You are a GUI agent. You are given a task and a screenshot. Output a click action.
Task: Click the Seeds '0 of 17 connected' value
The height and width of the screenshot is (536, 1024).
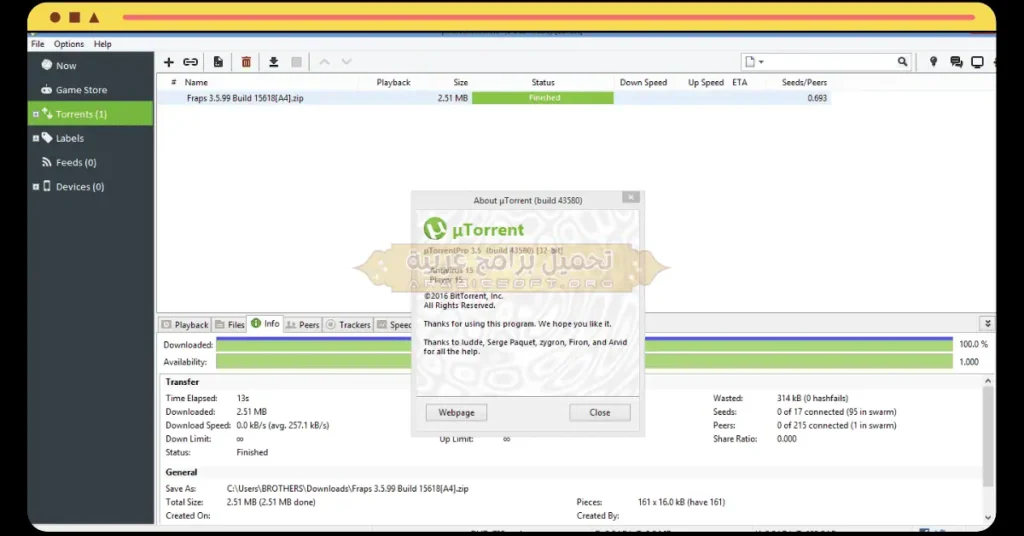(x=837, y=412)
